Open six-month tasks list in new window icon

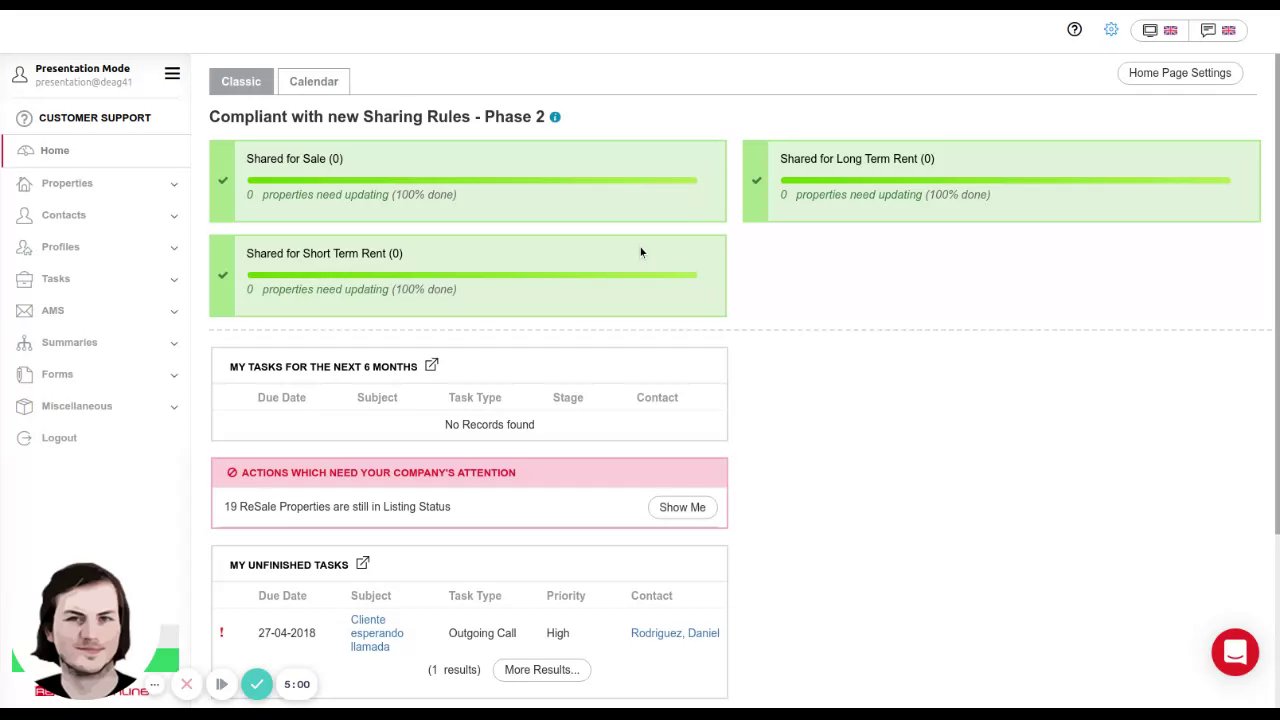[x=431, y=365]
